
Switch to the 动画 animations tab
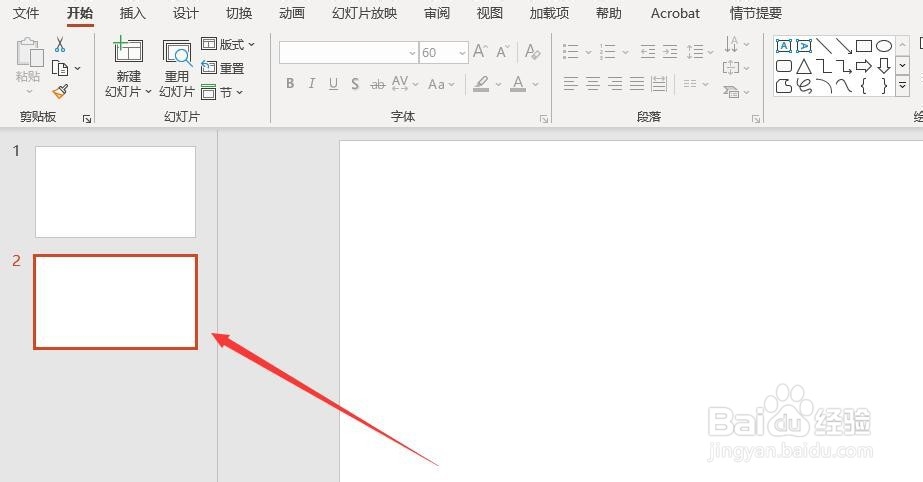click(x=292, y=13)
